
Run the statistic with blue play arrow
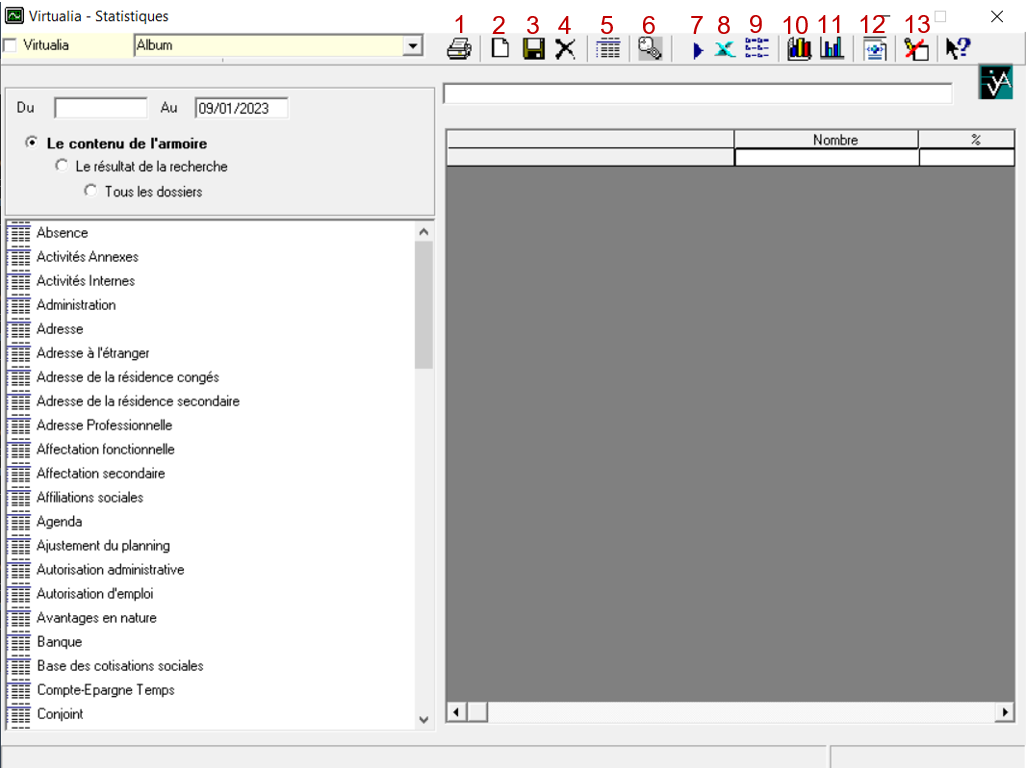697,50
